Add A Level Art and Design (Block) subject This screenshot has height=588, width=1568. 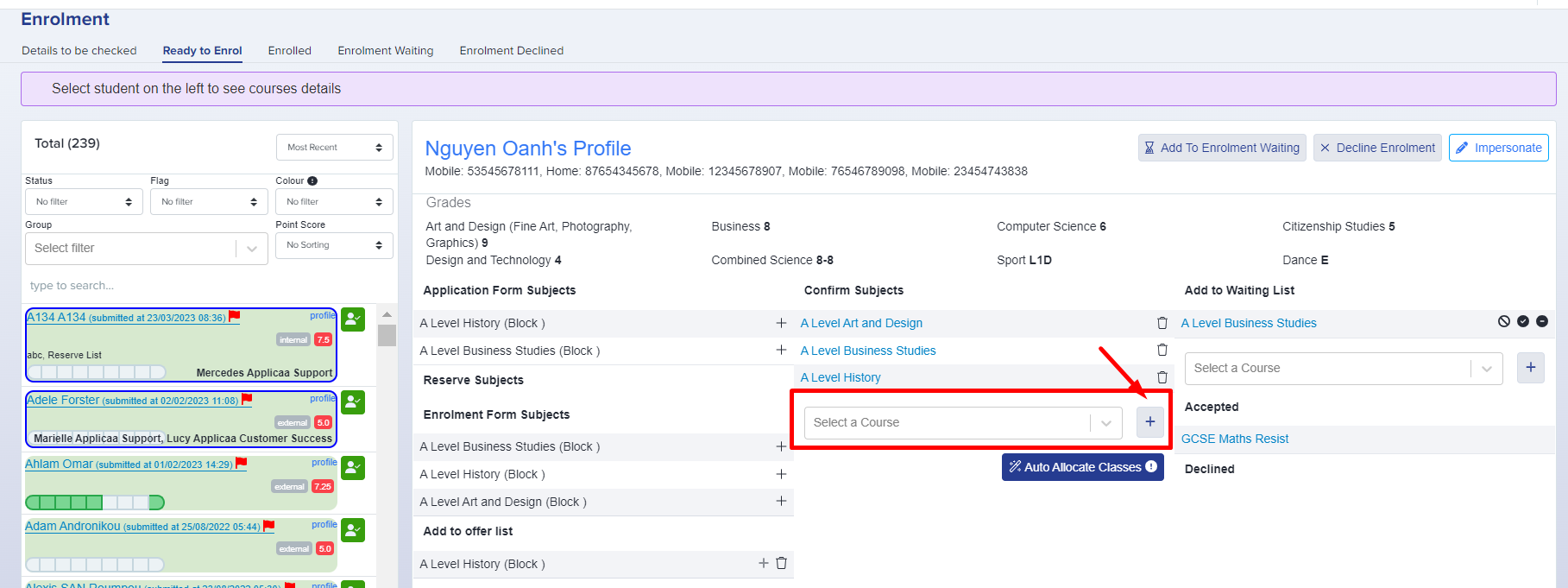coord(781,501)
